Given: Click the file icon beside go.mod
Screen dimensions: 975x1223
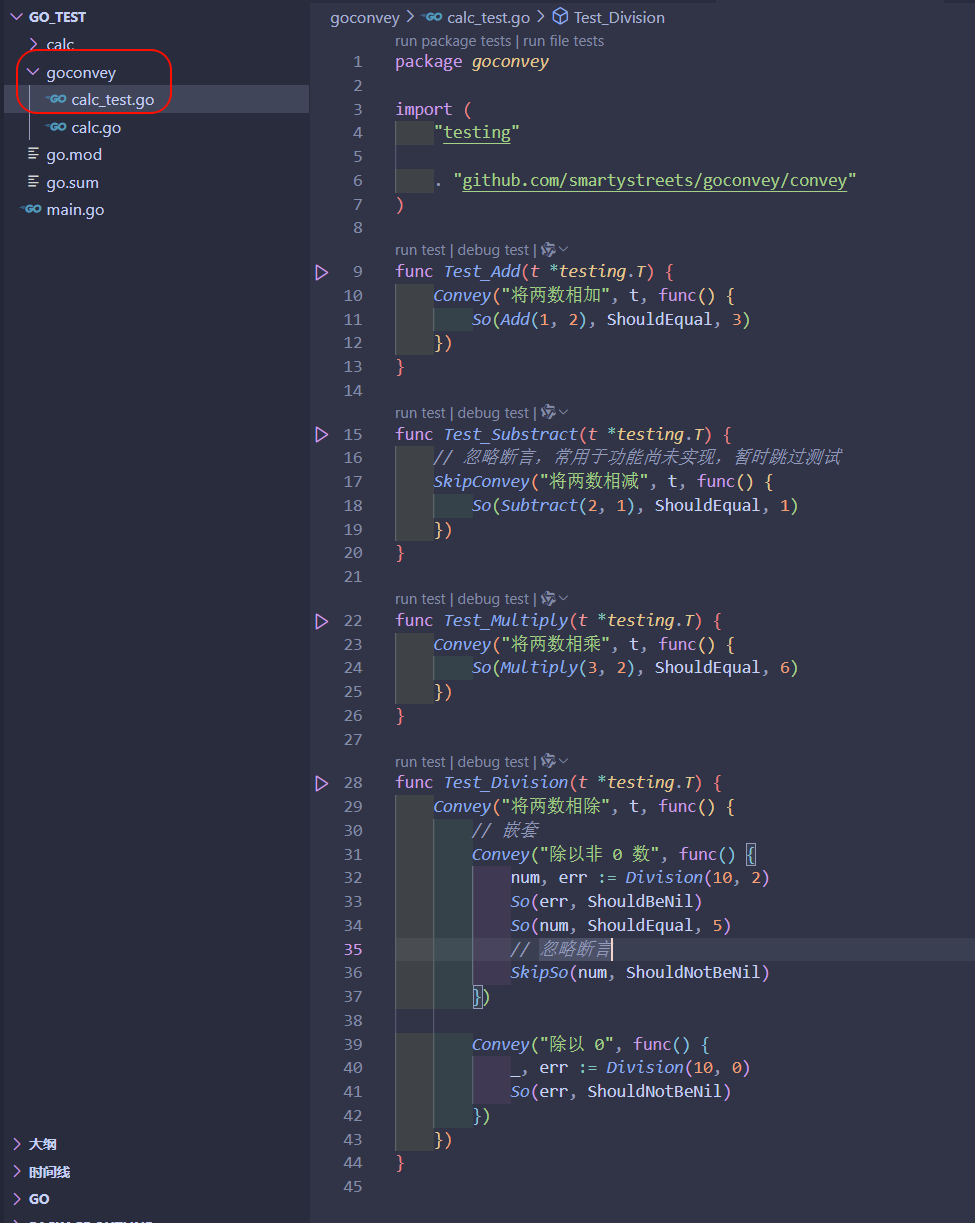Looking at the screenshot, I should [34, 155].
